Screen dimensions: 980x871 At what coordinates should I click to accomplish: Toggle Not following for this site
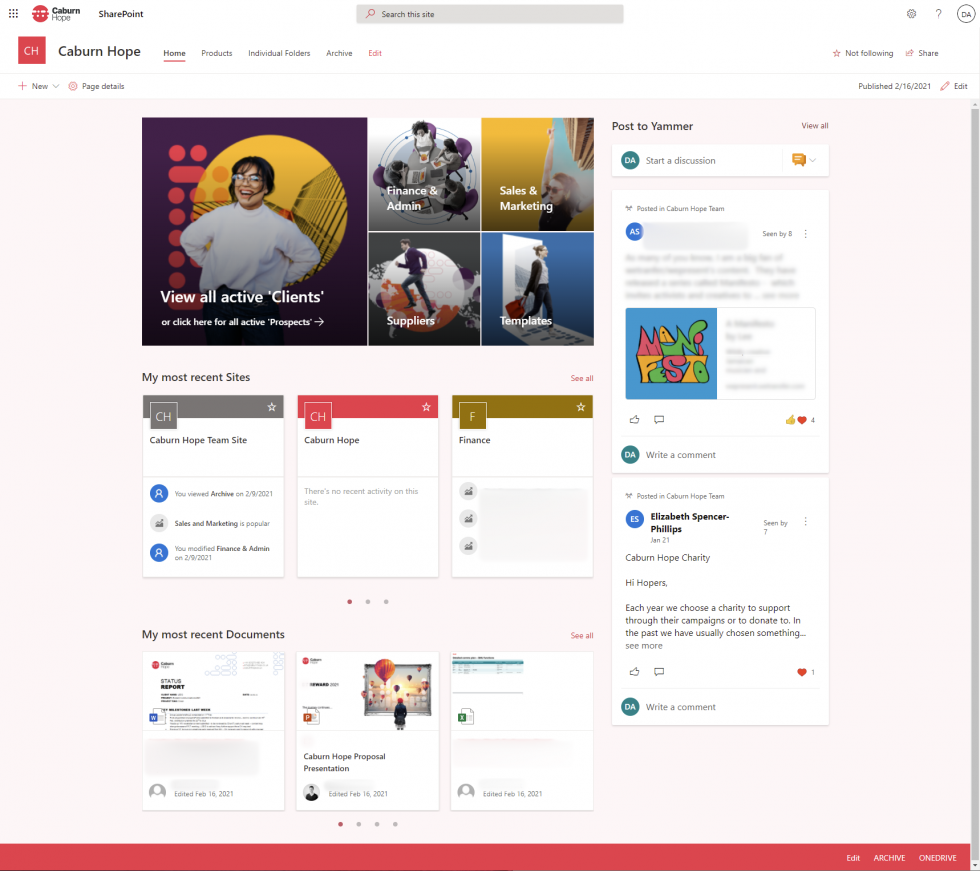point(862,53)
